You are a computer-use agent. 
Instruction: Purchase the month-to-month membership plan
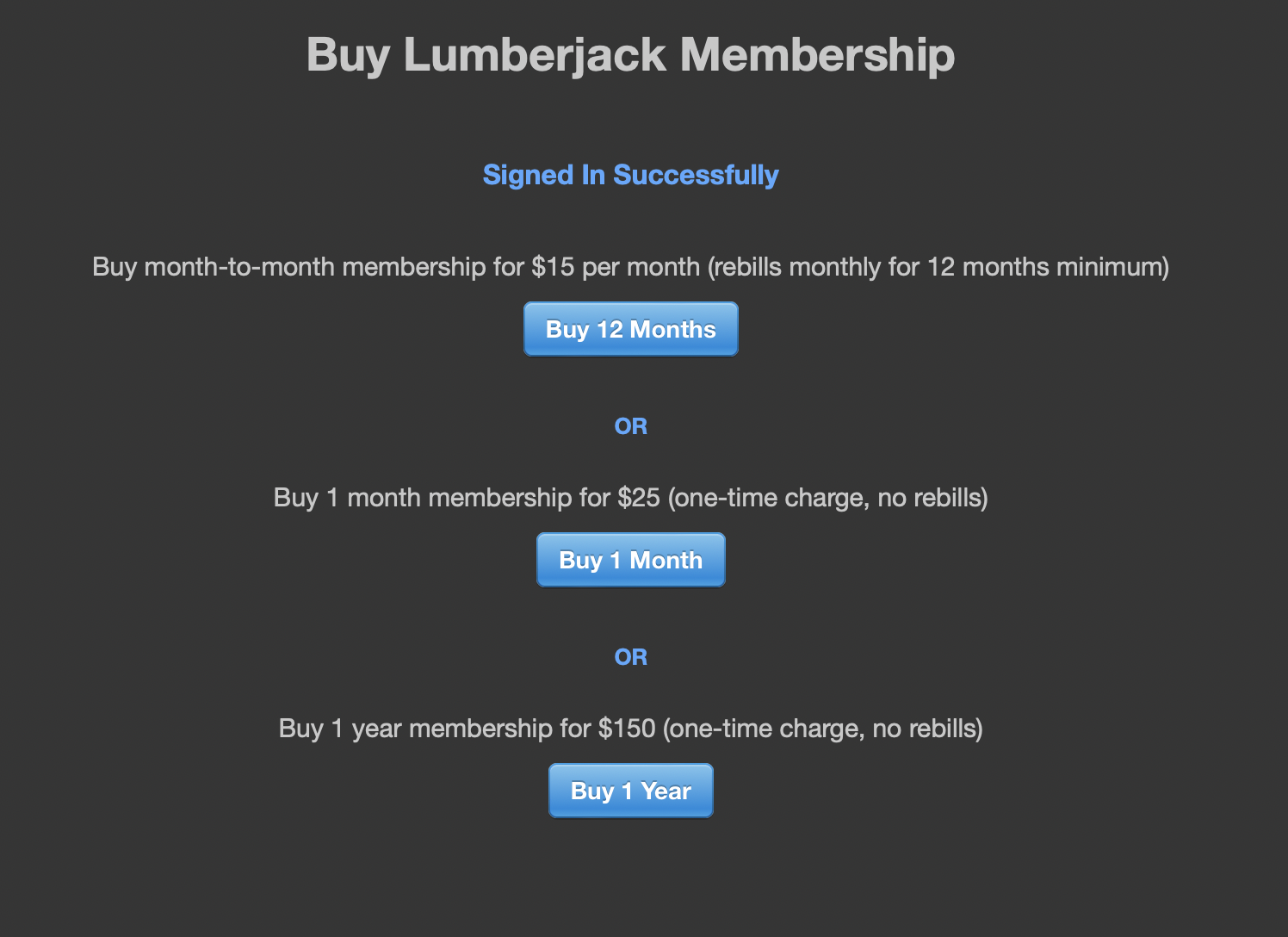pyautogui.click(x=630, y=329)
